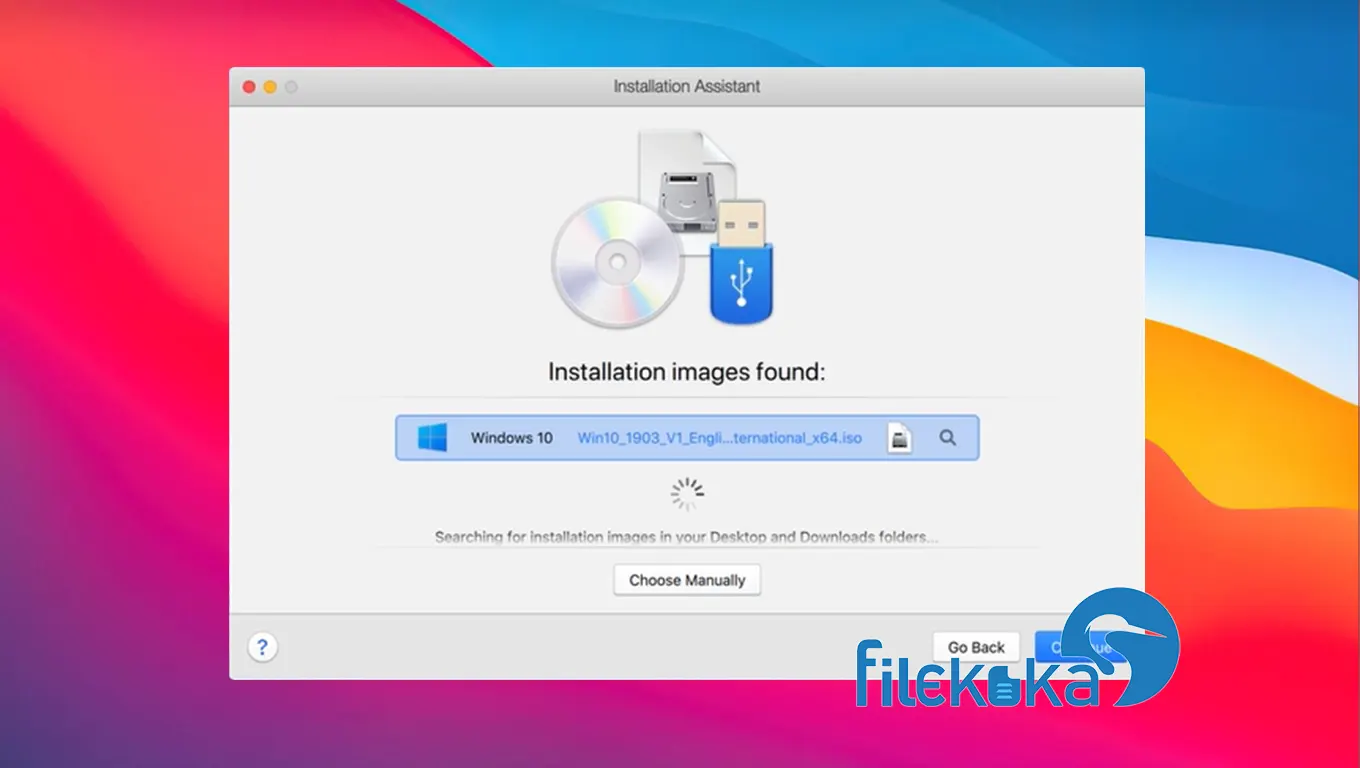Open the Win10_1903 iso file link
The width and height of the screenshot is (1360, 768).
point(719,438)
